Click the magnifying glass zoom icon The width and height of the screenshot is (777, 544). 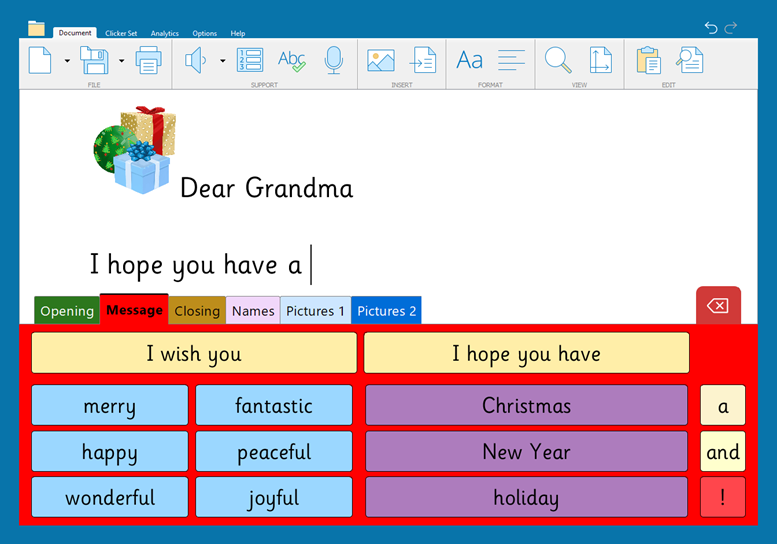[557, 61]
